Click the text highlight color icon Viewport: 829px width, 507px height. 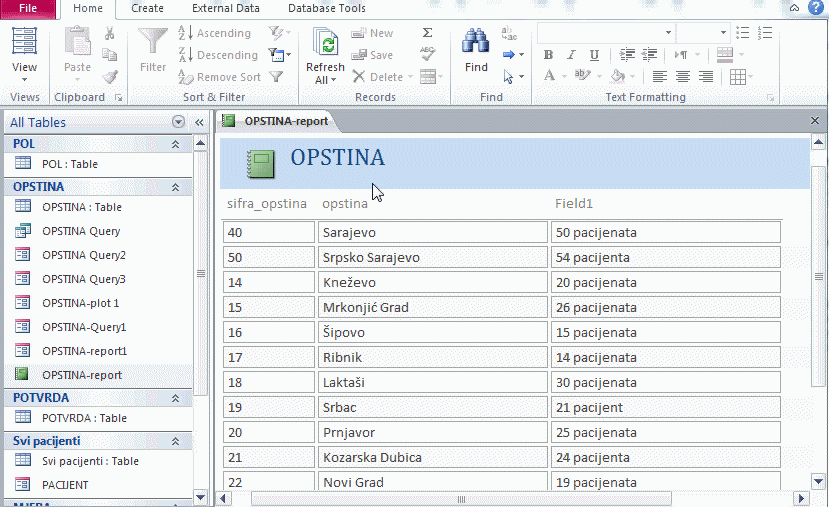point(582,76)
